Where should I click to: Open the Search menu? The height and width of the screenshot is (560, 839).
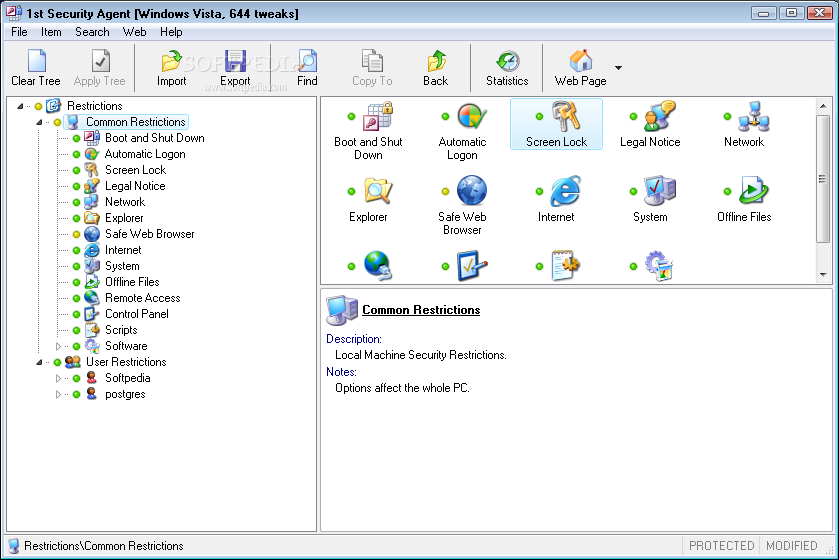92,32
